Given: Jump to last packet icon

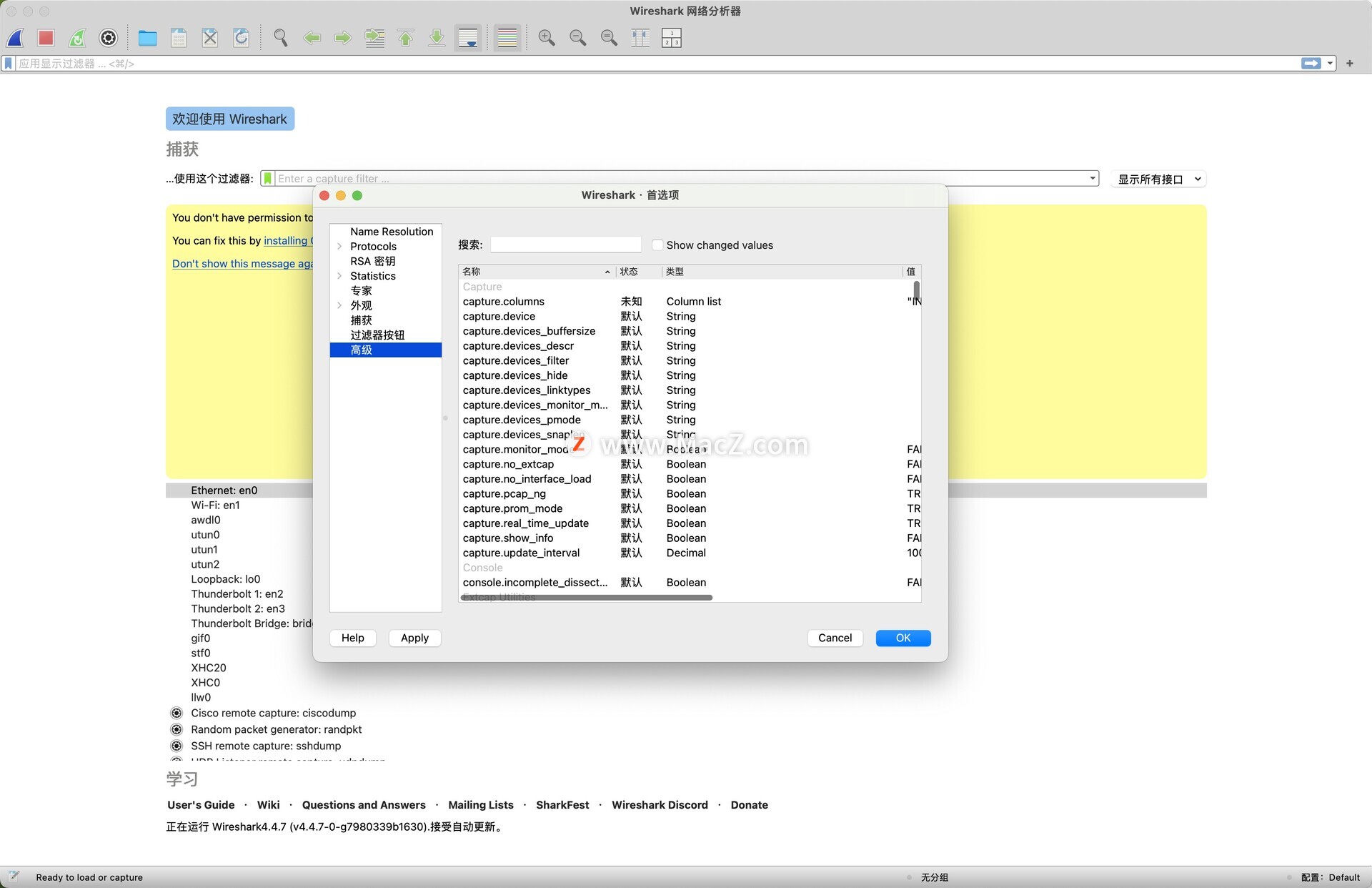Looking at the screenshot, I should point(437,38).
